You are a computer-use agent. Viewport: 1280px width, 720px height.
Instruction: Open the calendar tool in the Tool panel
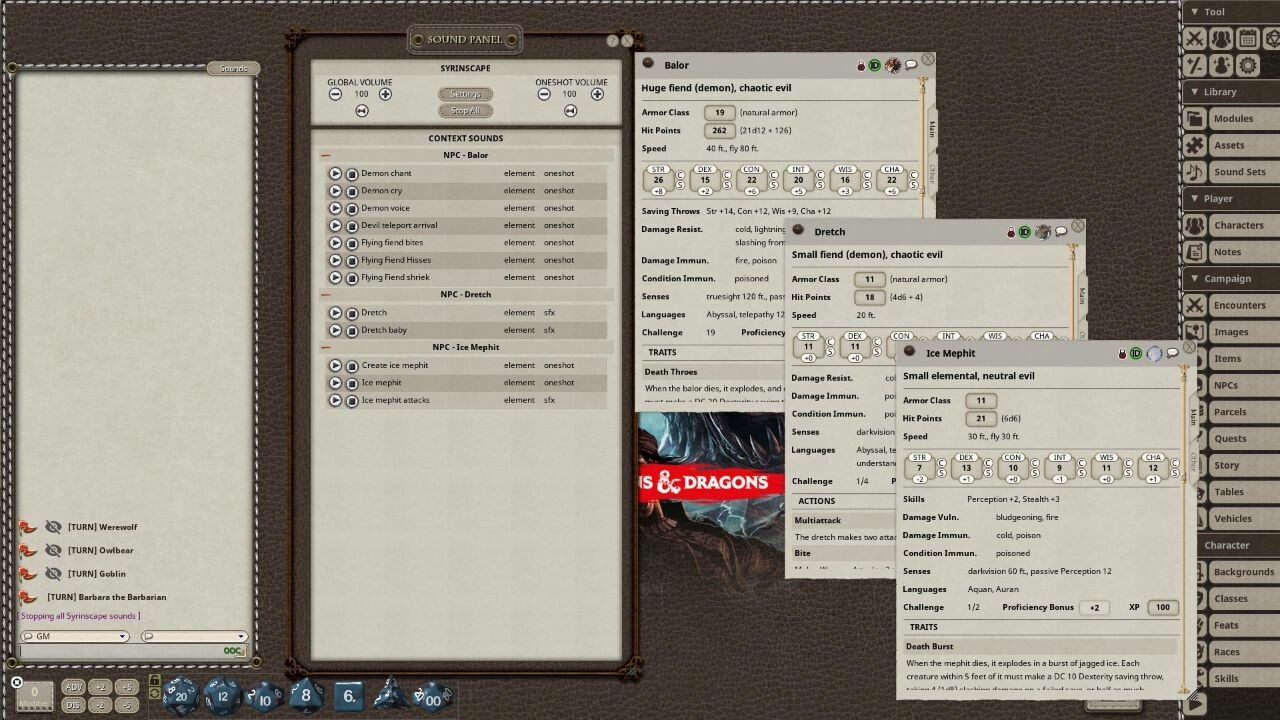1247,38
